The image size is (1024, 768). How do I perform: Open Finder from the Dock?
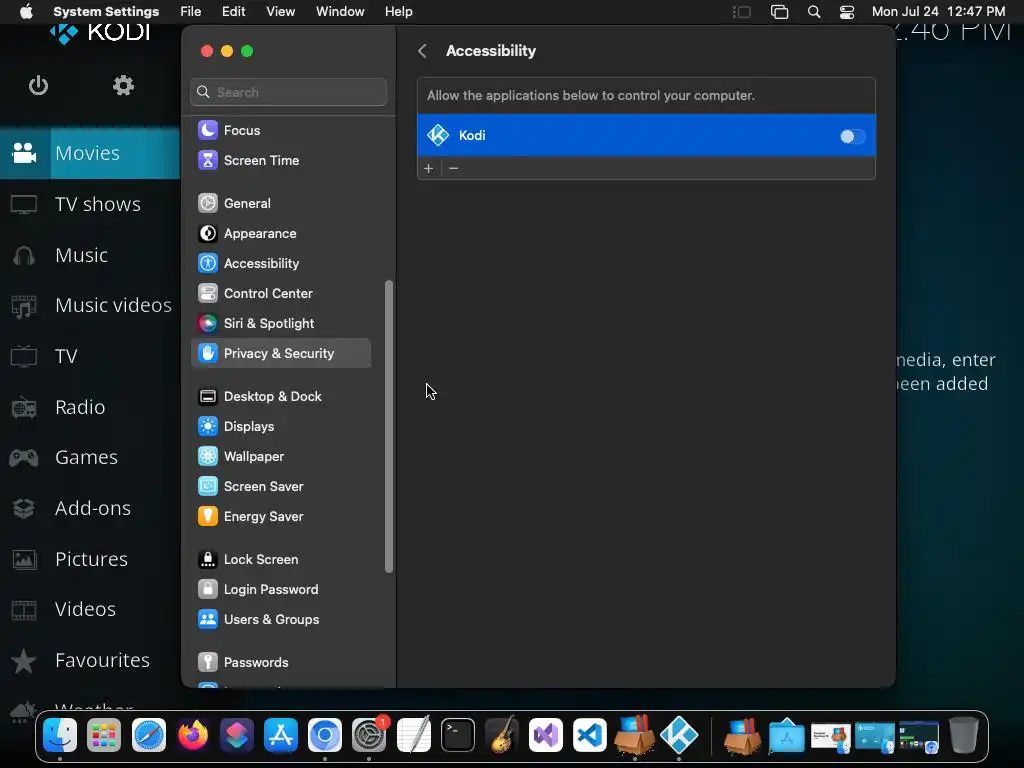[x=60, y=735]
